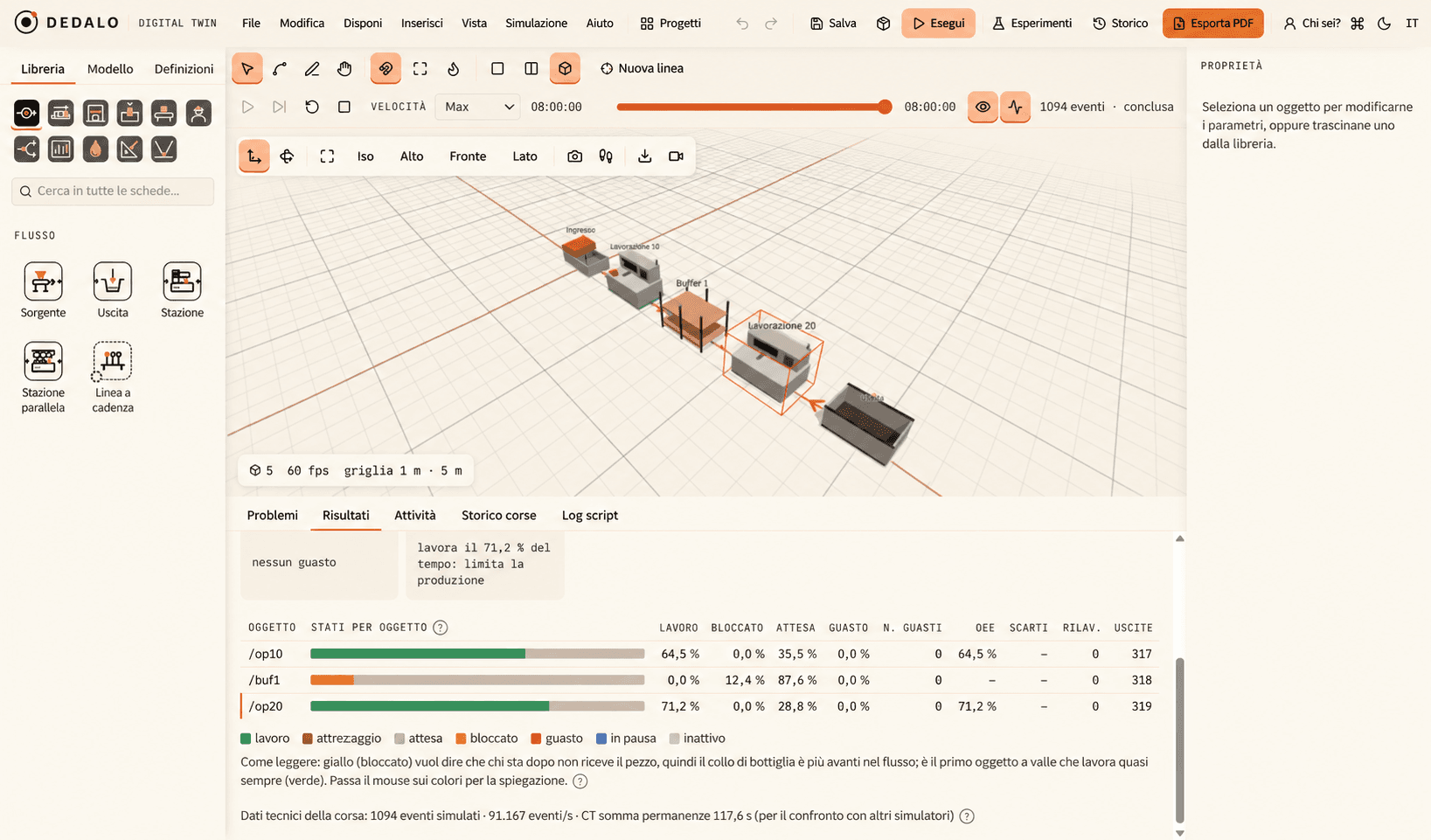Click the footsteps walk-mode icon

pyautogui.click(x=606, y=156)
